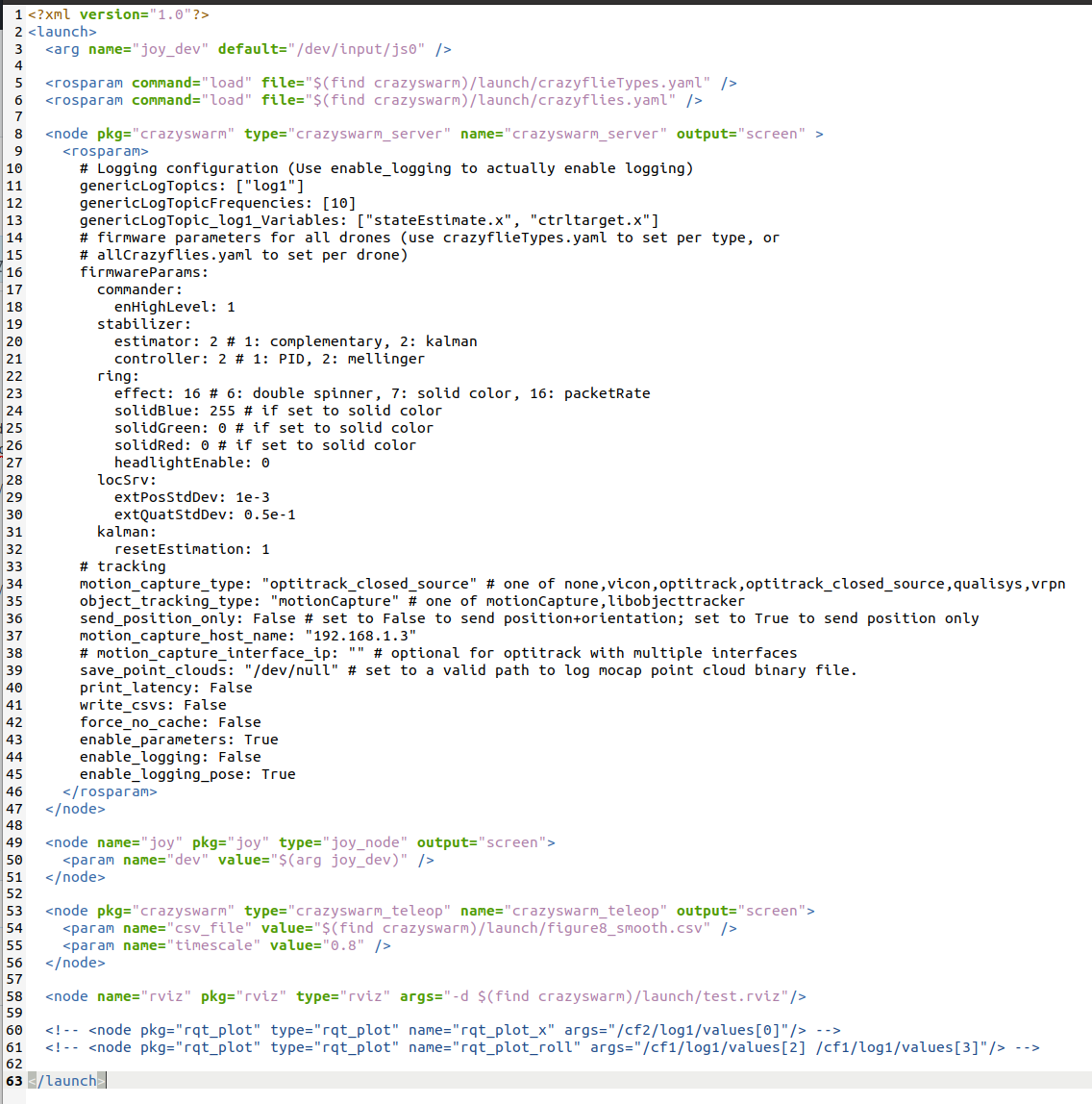The width and height of the screenshot is (1092, 1104).
Task: Click line number 63 in the gutter
Action: tap(14, 1081)
